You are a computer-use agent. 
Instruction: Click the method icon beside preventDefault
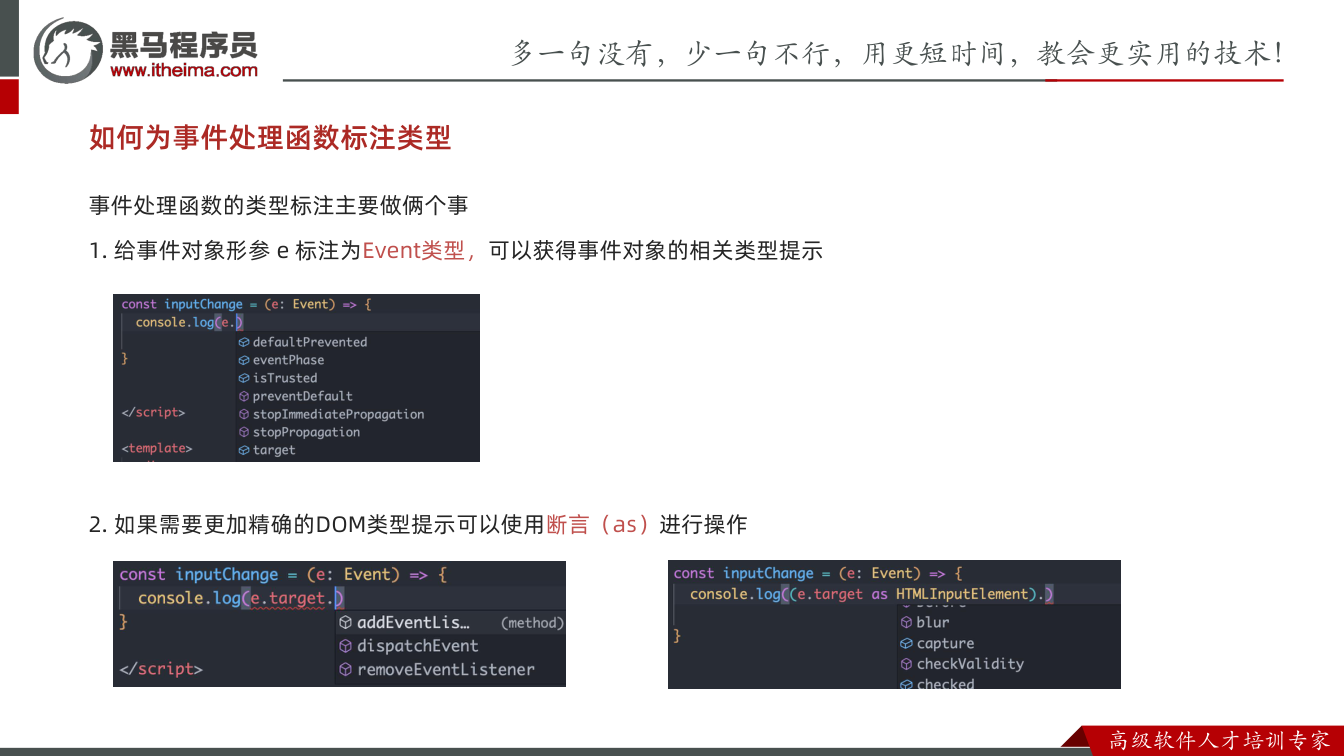(244, 396)
